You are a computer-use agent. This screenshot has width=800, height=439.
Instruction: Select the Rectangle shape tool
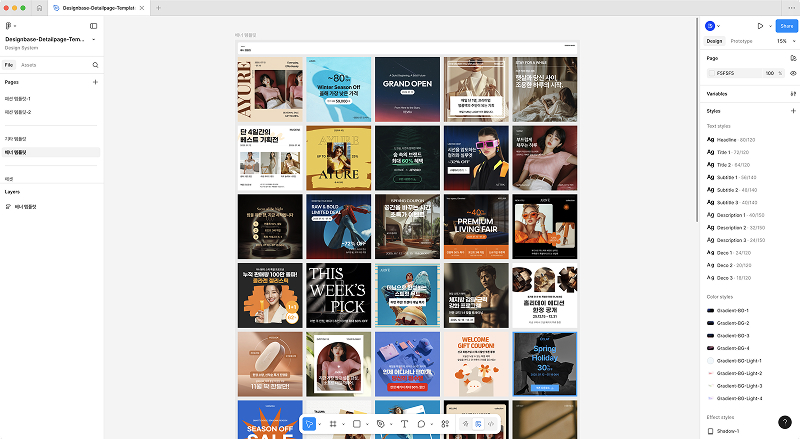tap(357, 424)
